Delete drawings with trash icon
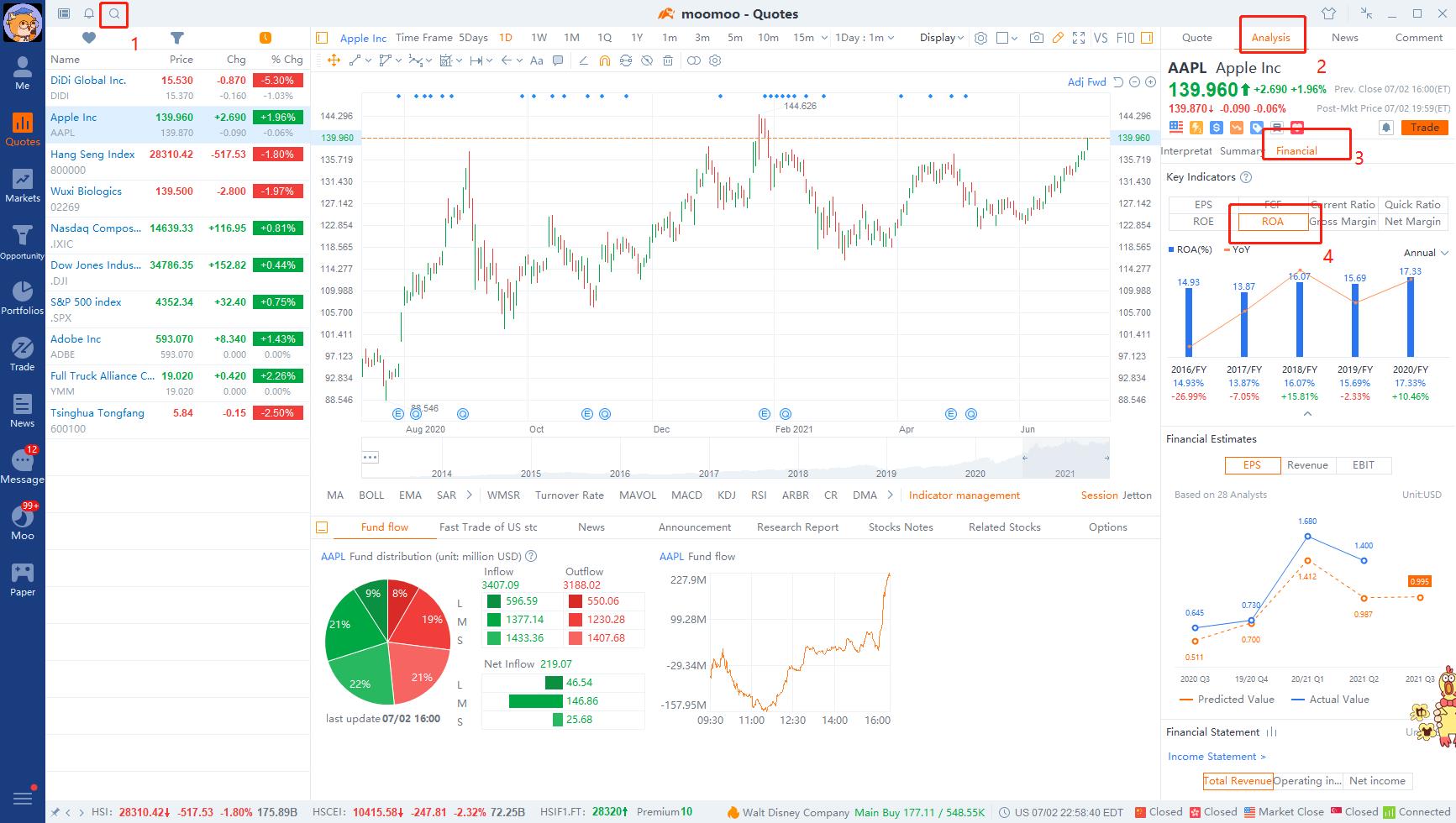Screen dimensions: 1456x823 tap(668, 60)
